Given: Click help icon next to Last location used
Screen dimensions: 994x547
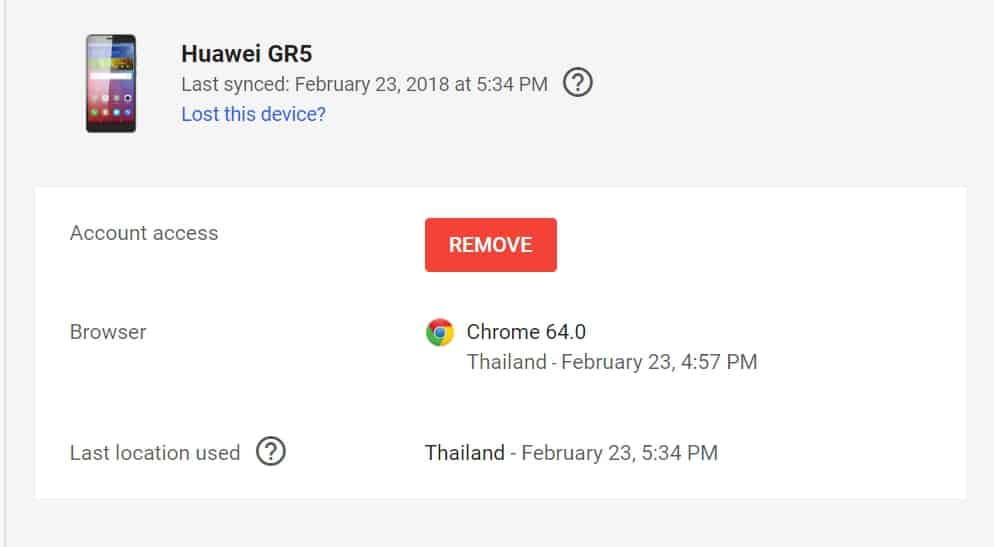Looking at the screenshot, I should (271, 452).
